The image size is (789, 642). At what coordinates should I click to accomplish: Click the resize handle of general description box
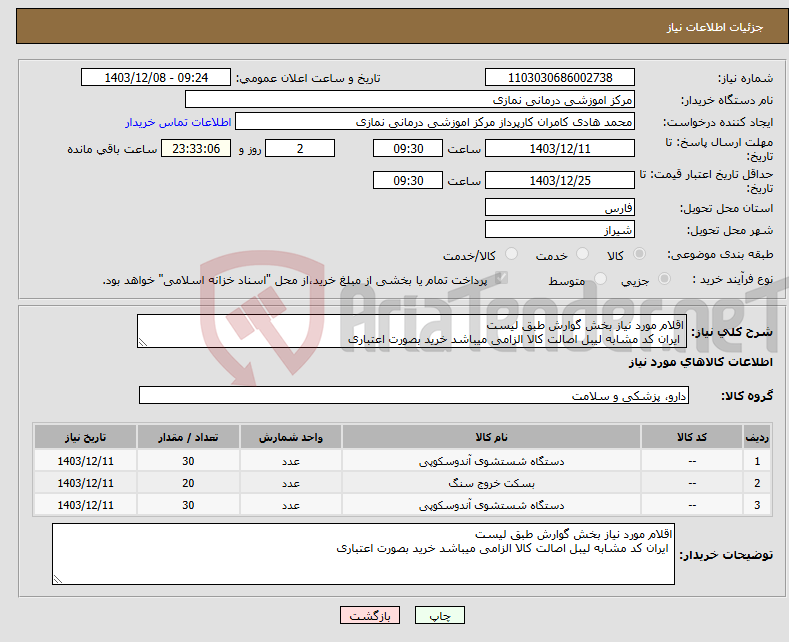pyautogui.click(x=143, y=342)
